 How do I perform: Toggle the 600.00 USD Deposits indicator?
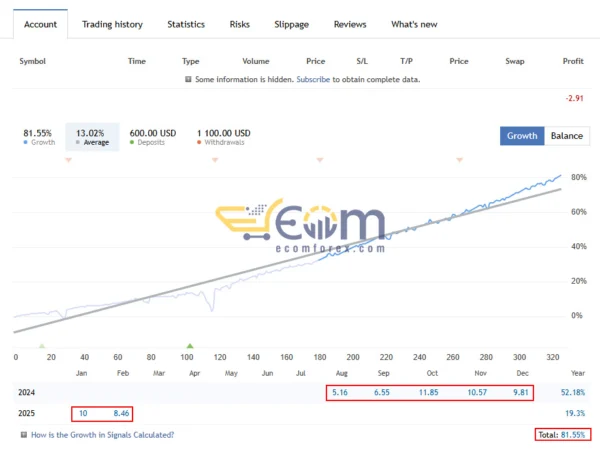tap(153, 137)
